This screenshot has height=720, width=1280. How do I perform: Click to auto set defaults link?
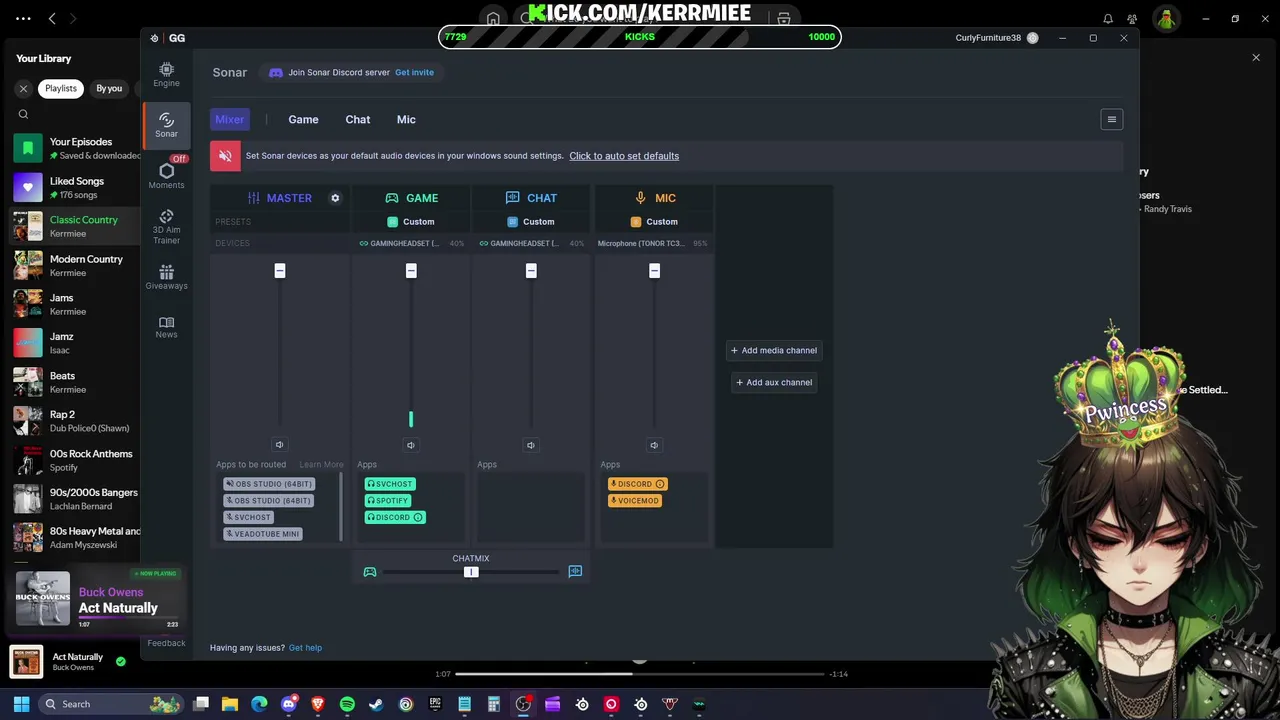pyautogui.click(x=624, y=156)
